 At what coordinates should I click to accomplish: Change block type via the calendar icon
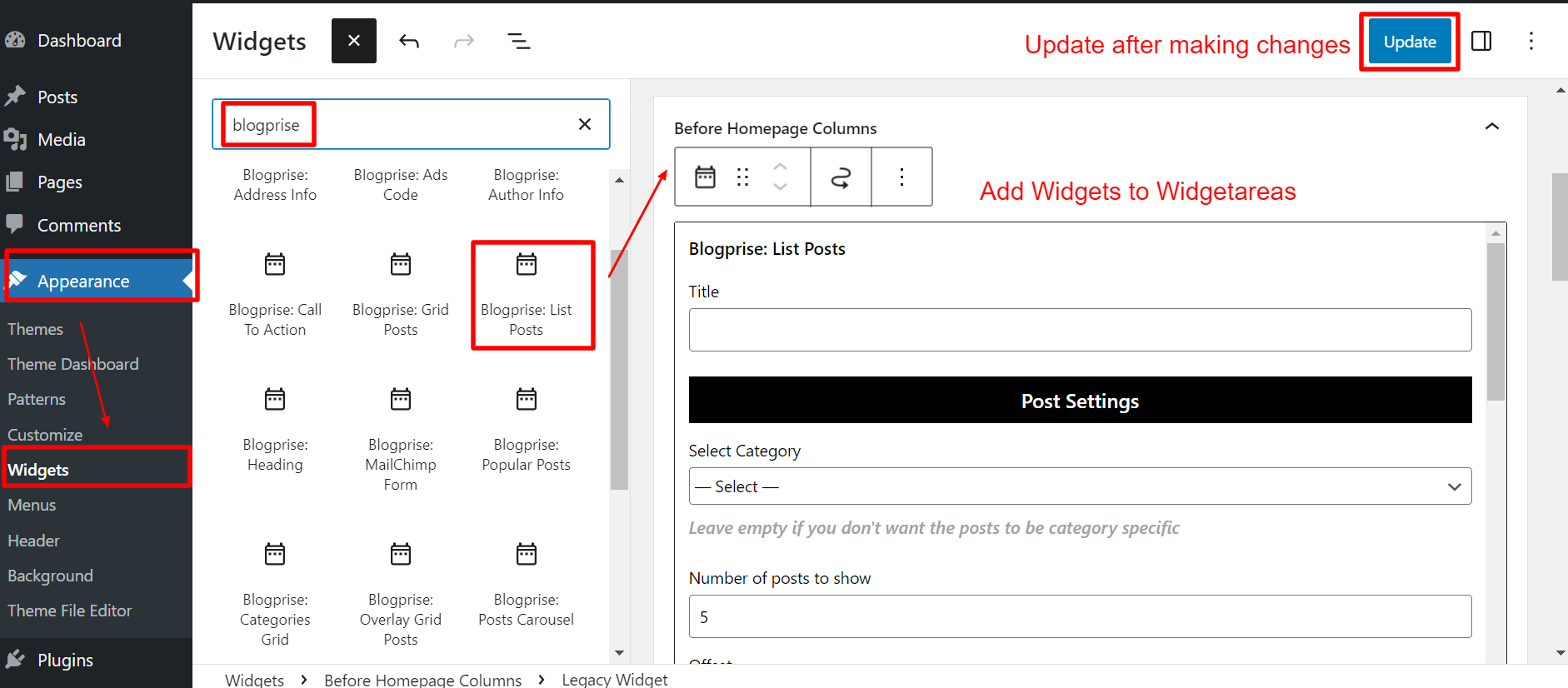tap(706, 177)
